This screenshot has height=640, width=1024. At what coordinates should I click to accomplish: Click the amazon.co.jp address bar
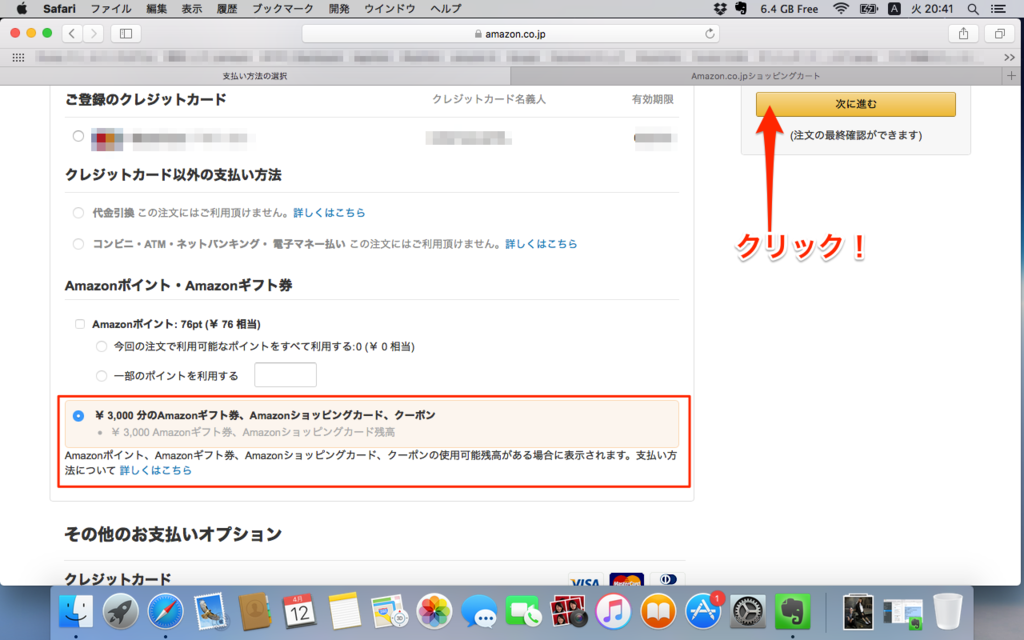click(x=510, y=33)
